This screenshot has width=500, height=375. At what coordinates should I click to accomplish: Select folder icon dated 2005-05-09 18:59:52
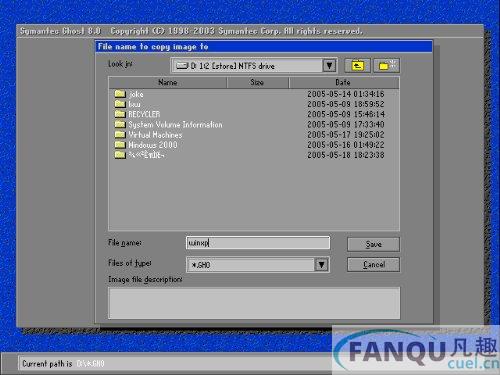pos(120,104)
